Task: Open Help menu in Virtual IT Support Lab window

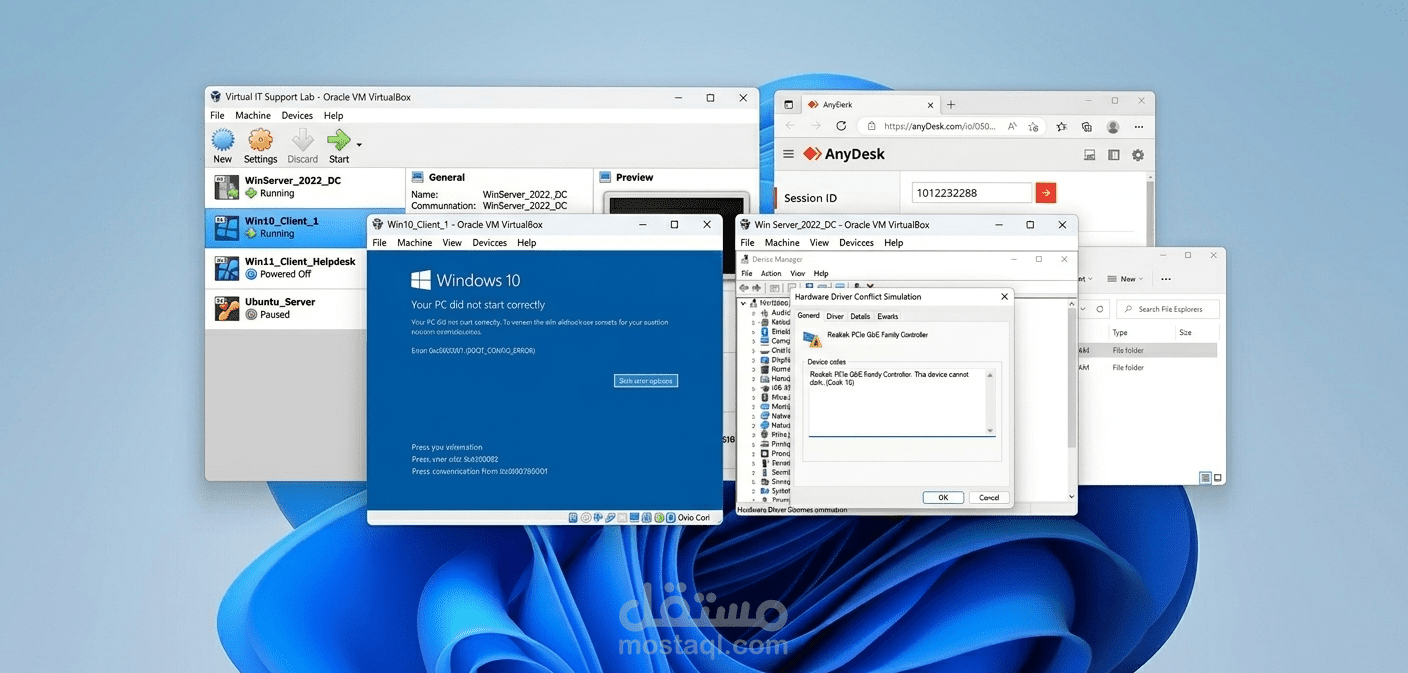Action: click(333, 116)
